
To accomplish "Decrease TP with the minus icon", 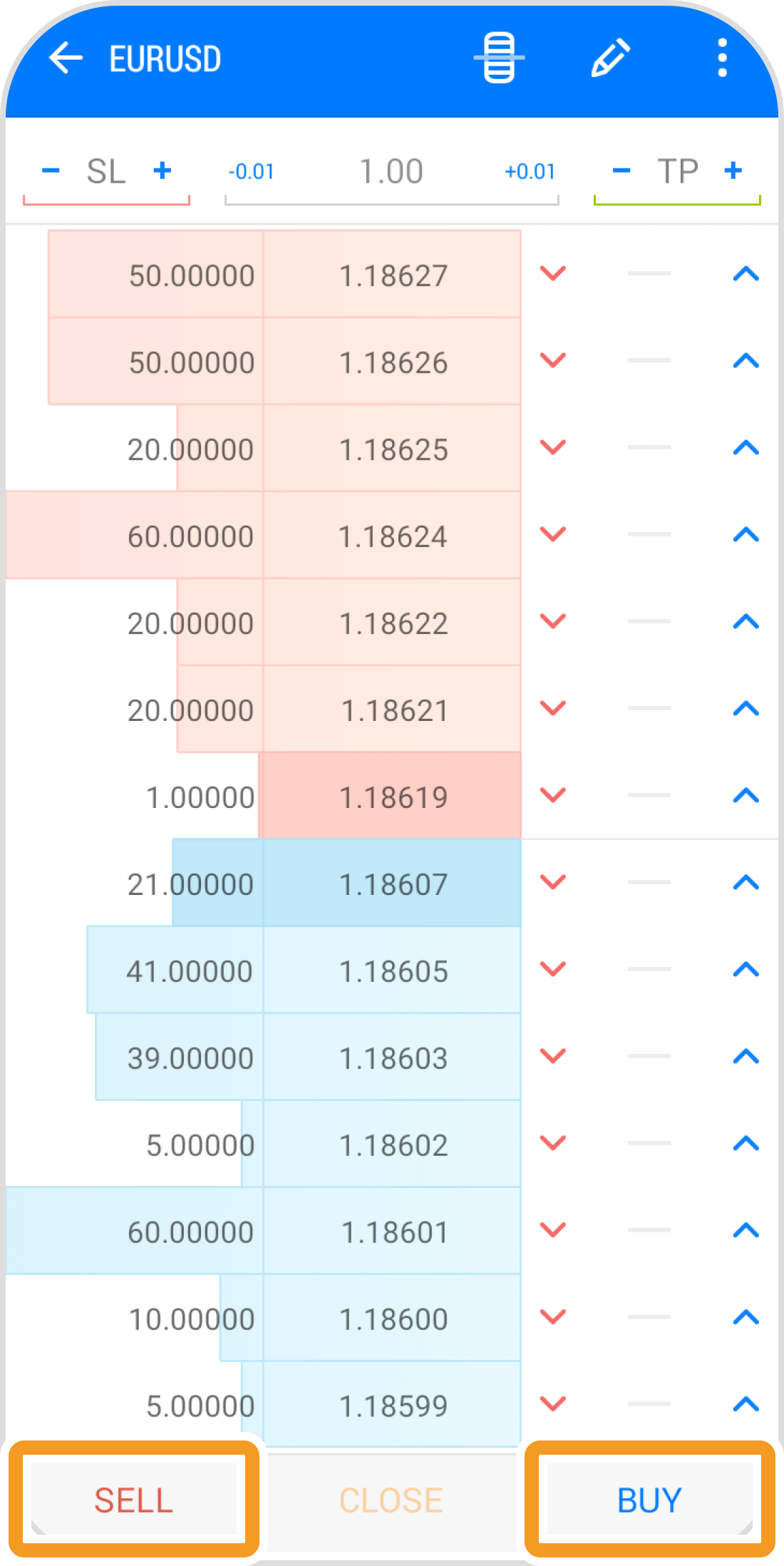I will coord(621,170).
